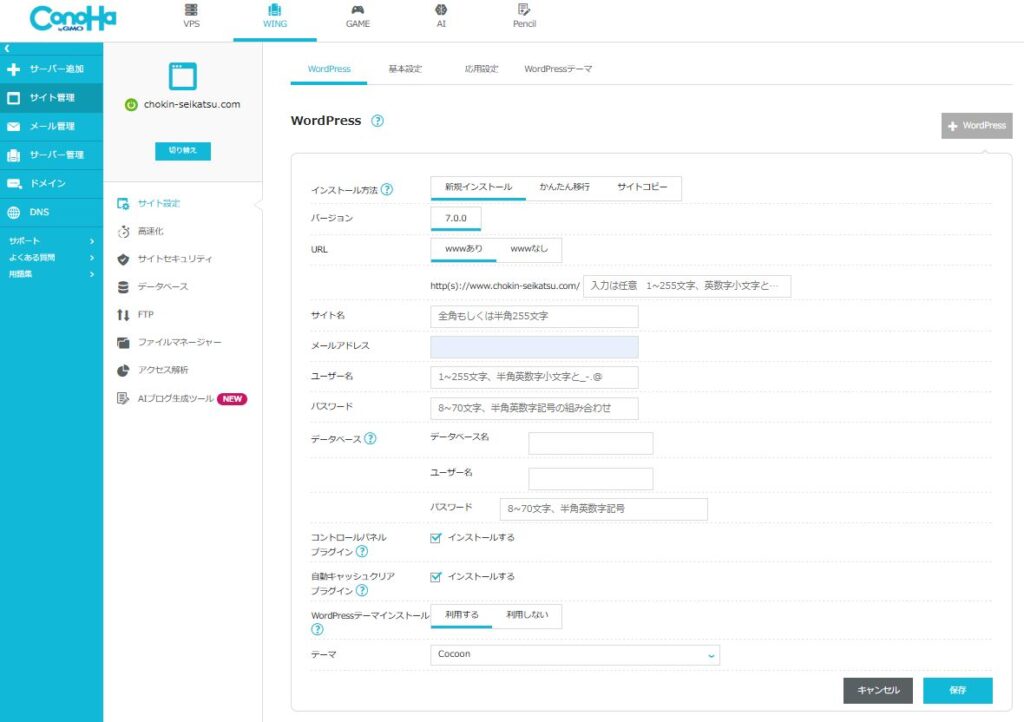Click the メールアドレス input field

[534, 347]
